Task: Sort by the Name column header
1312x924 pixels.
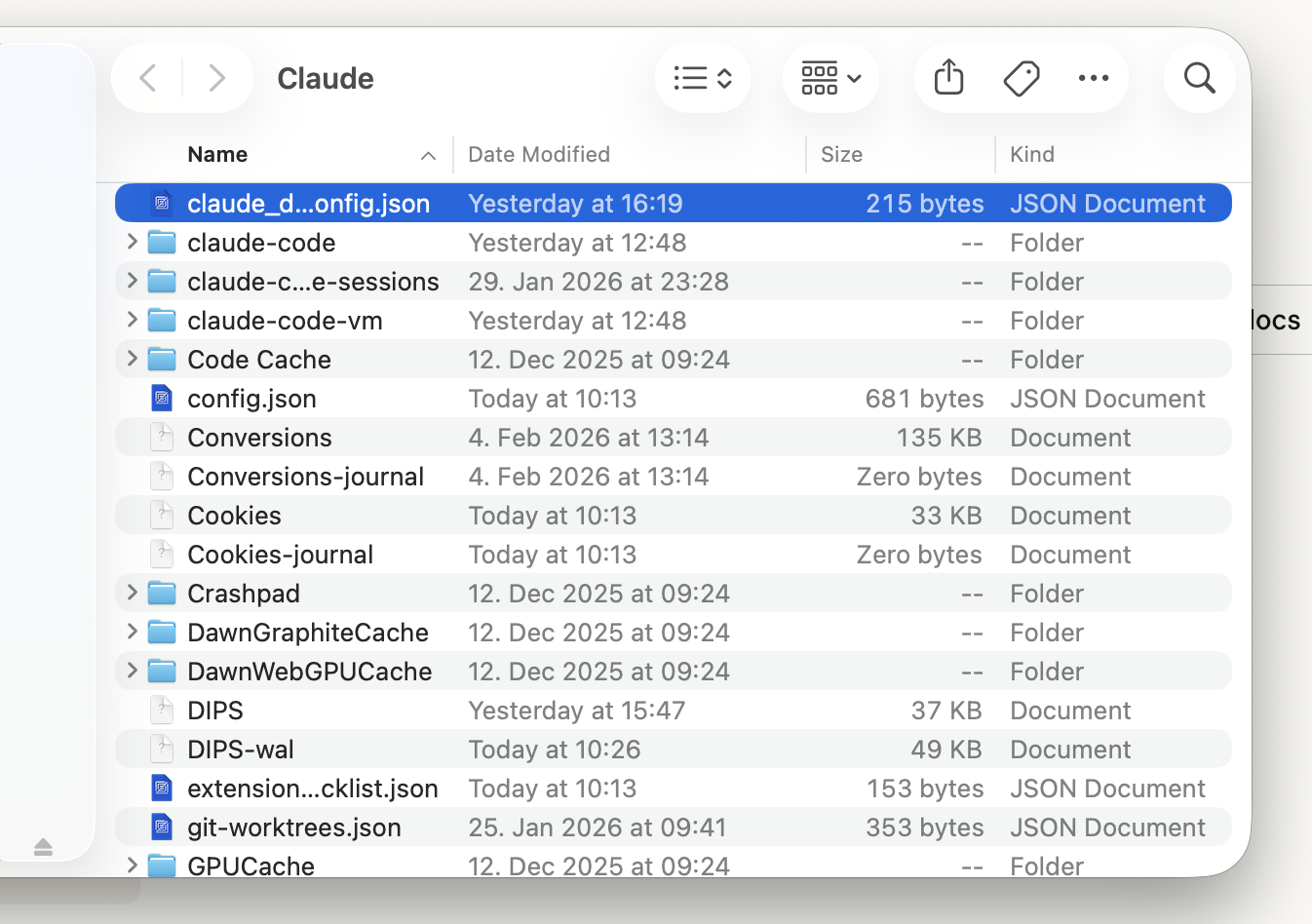Action: tap(217, 154)
